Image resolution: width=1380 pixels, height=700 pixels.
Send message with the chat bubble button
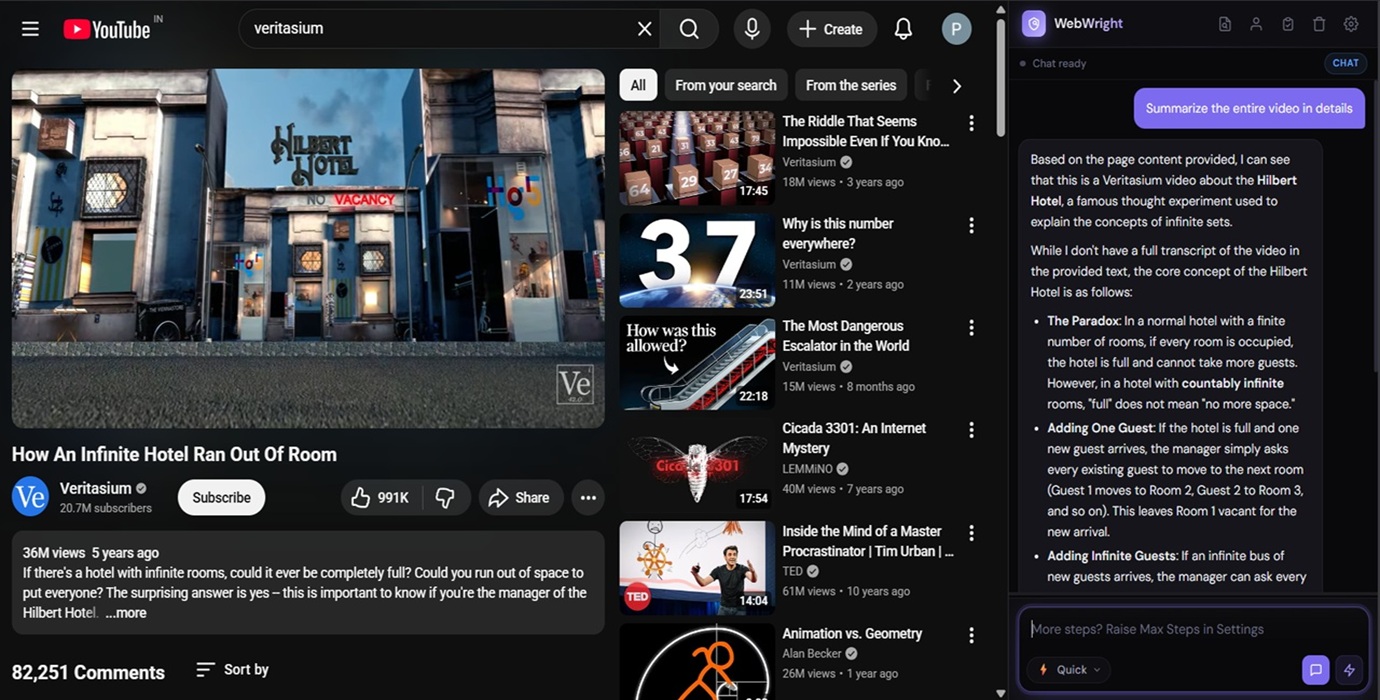[x=1316, y=670]
